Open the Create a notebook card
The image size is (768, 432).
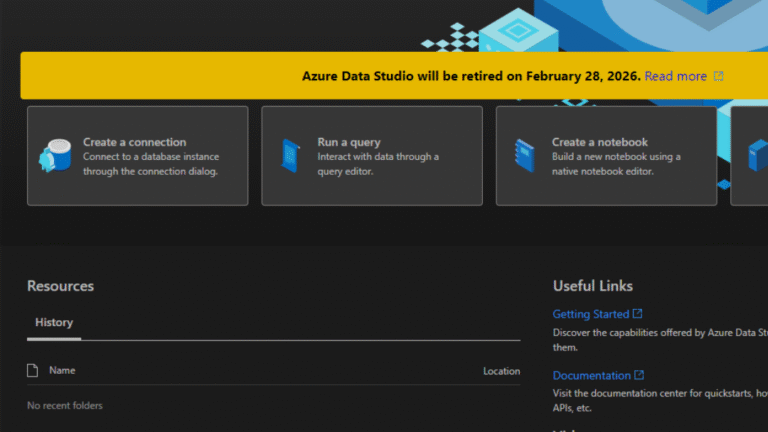pos(606,156)
